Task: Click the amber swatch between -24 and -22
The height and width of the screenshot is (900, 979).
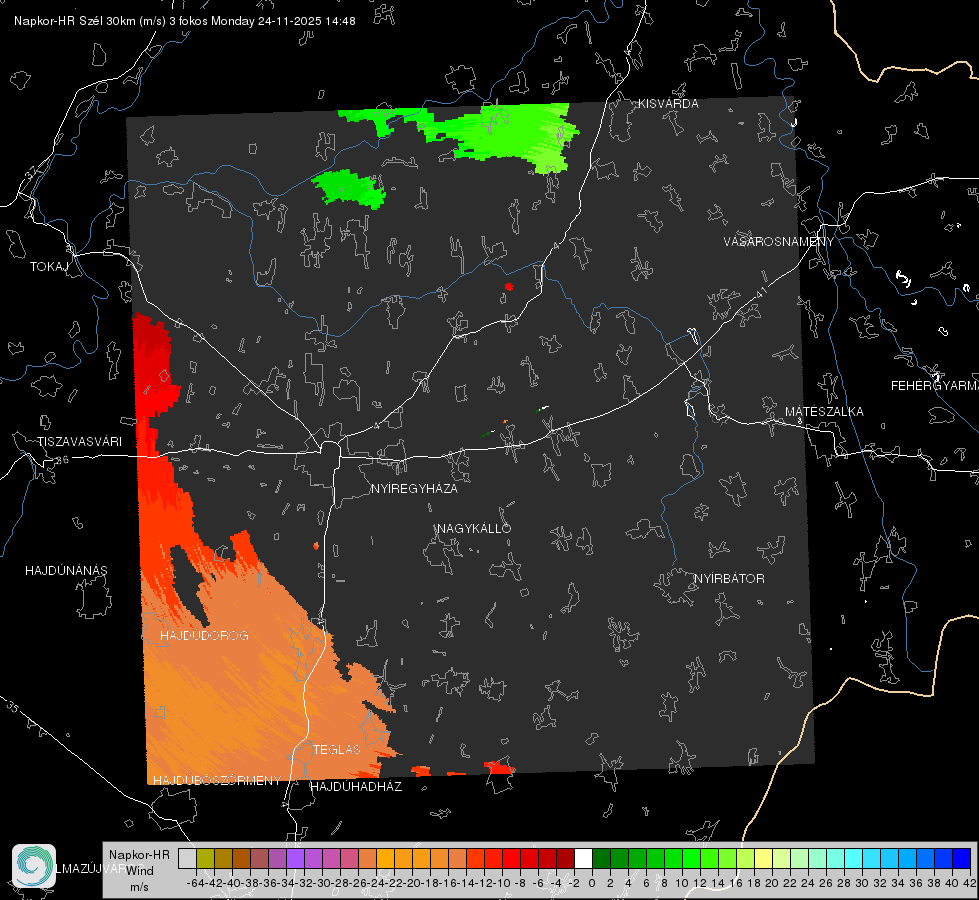Action: pos(385,858)
